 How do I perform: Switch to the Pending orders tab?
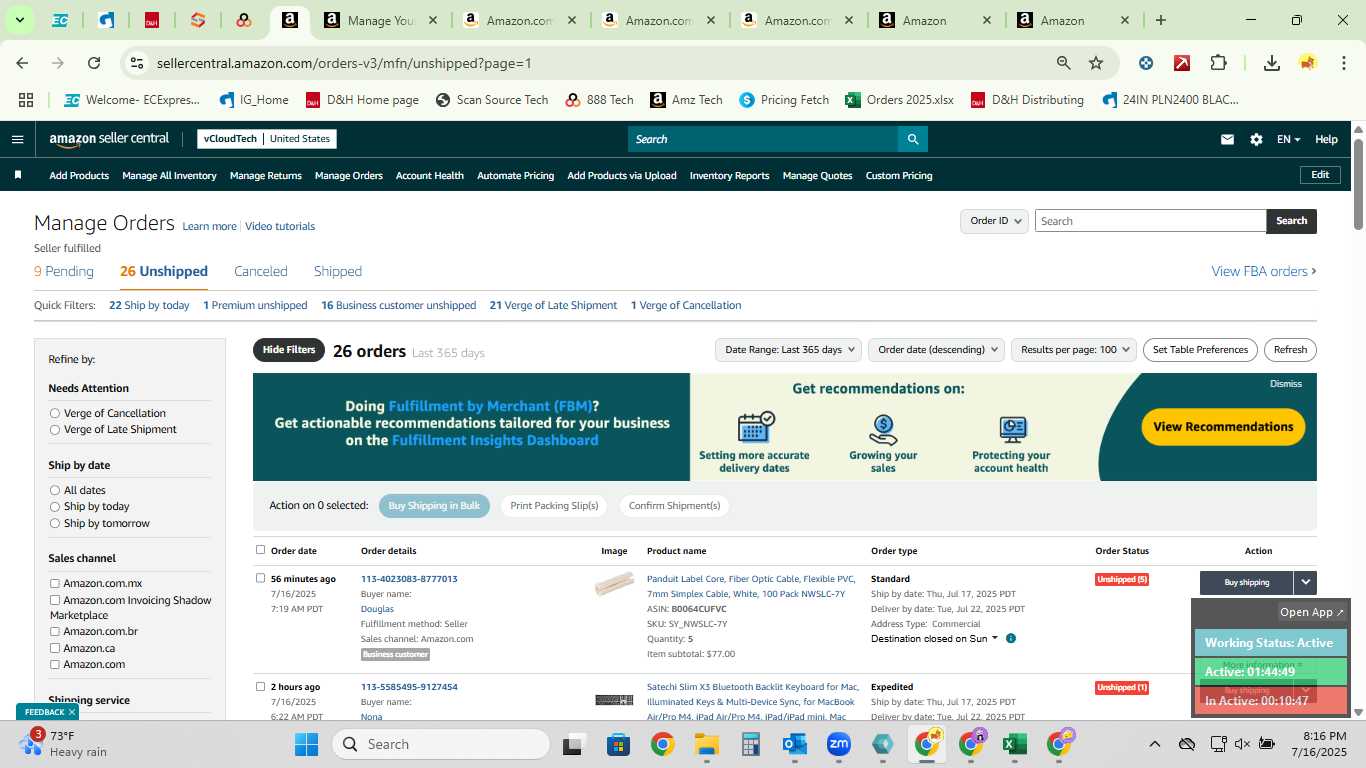[64, 271]
